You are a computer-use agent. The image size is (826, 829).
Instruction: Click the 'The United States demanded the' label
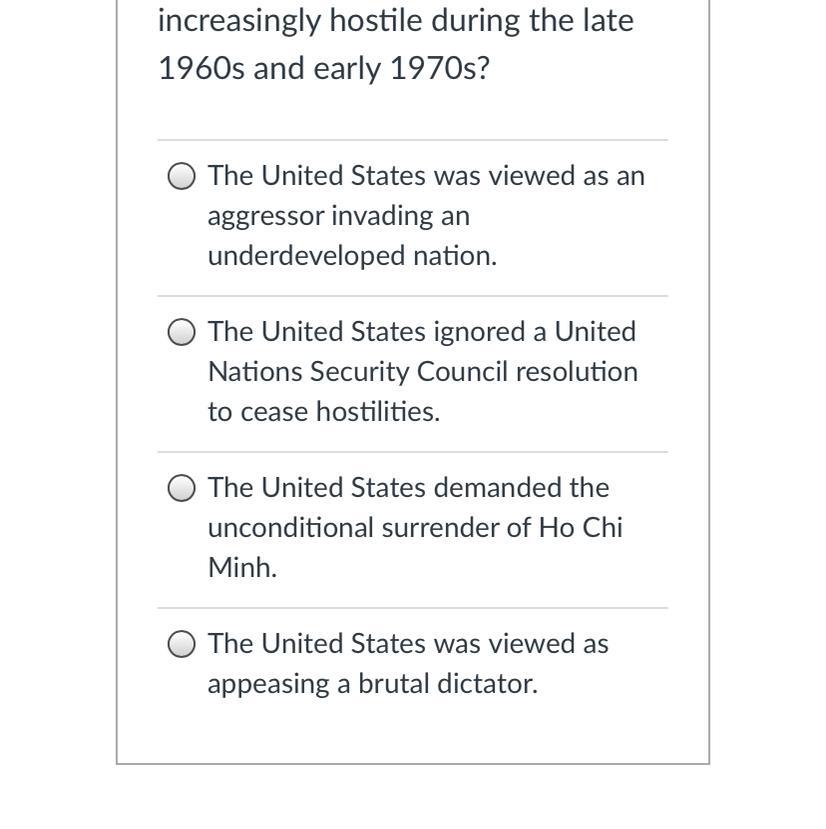(408, 487)
